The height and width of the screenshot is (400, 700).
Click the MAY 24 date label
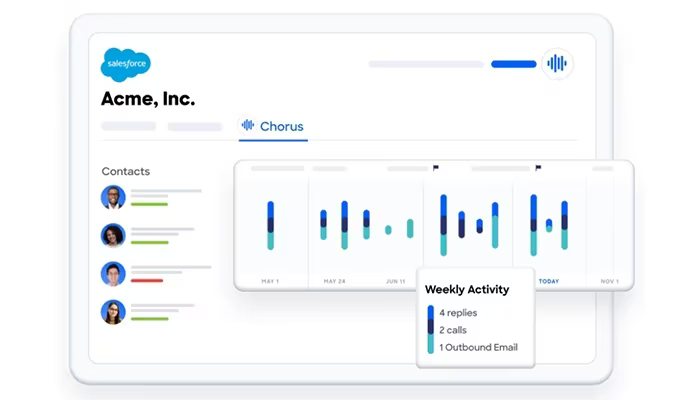click(x=334, y=281)
